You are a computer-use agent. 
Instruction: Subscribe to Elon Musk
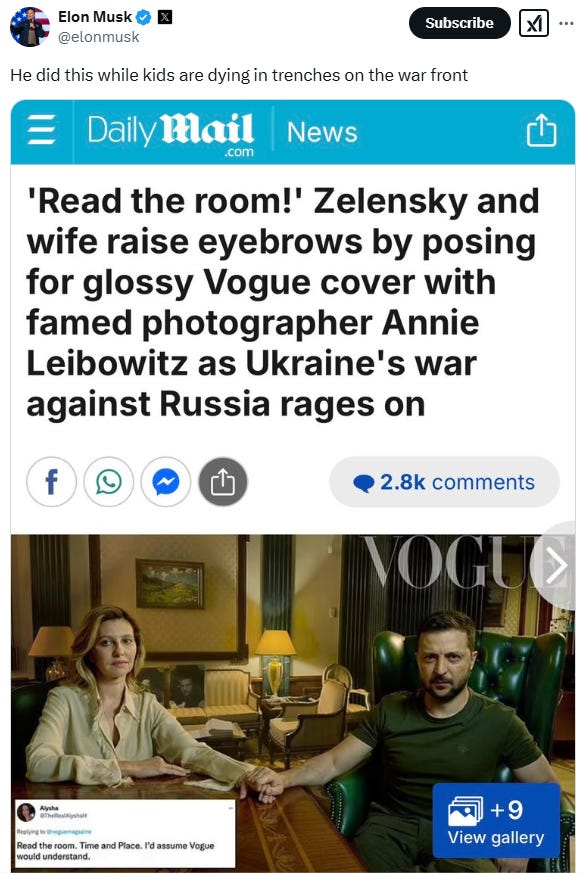[x=459, y=23]
